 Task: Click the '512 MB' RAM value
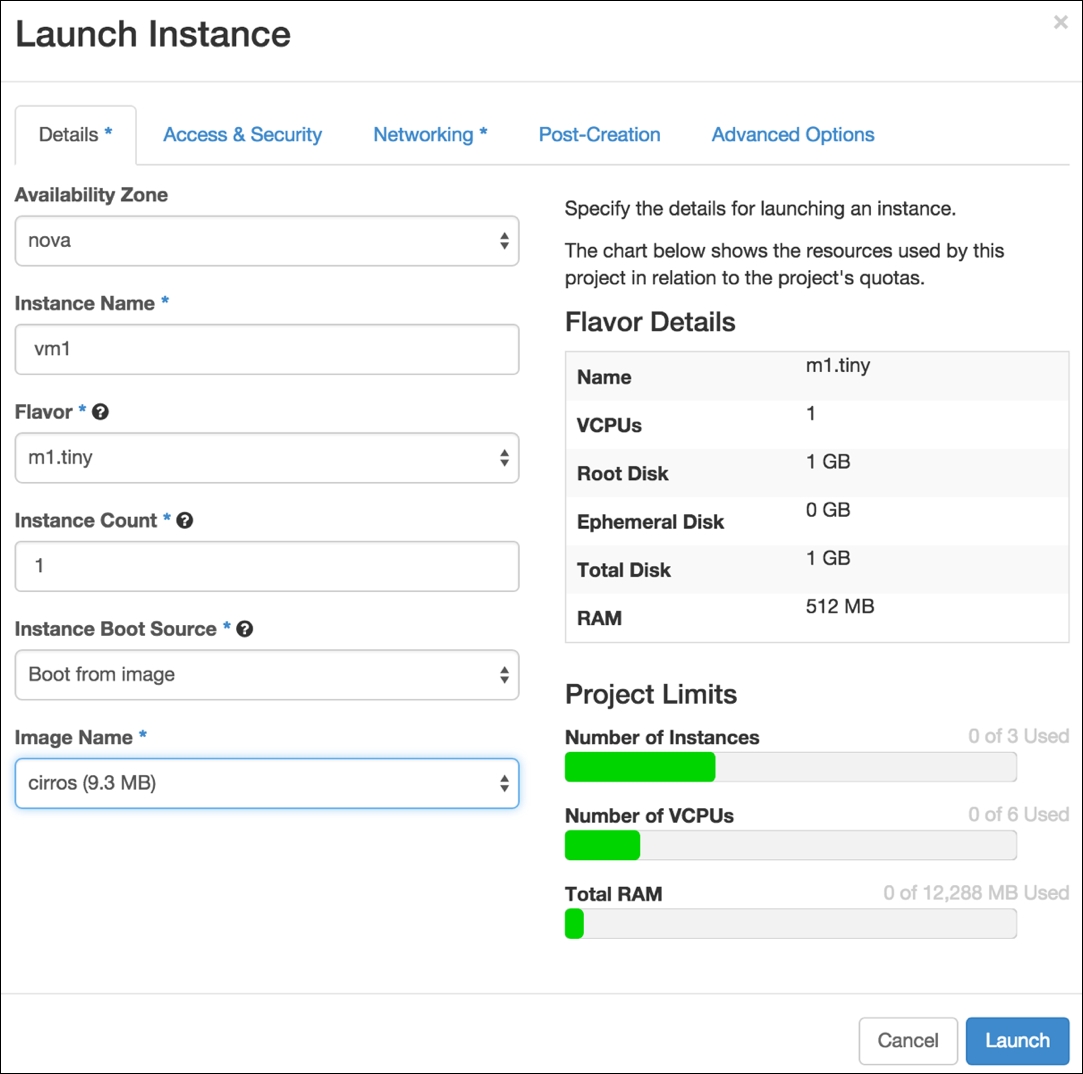point(840,606)
